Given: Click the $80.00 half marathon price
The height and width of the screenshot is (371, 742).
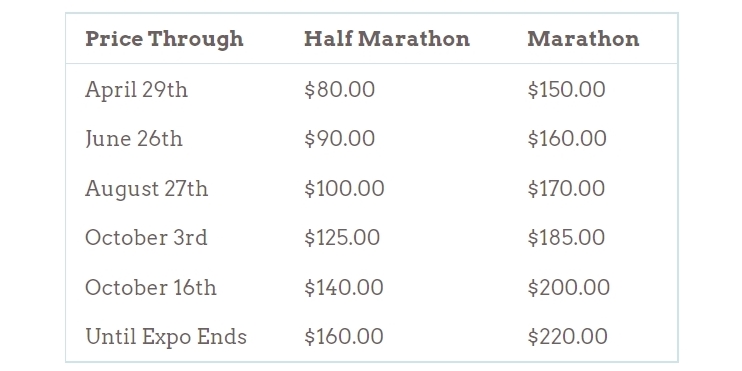Looking at the screenshot, I should tap(340, 89).
